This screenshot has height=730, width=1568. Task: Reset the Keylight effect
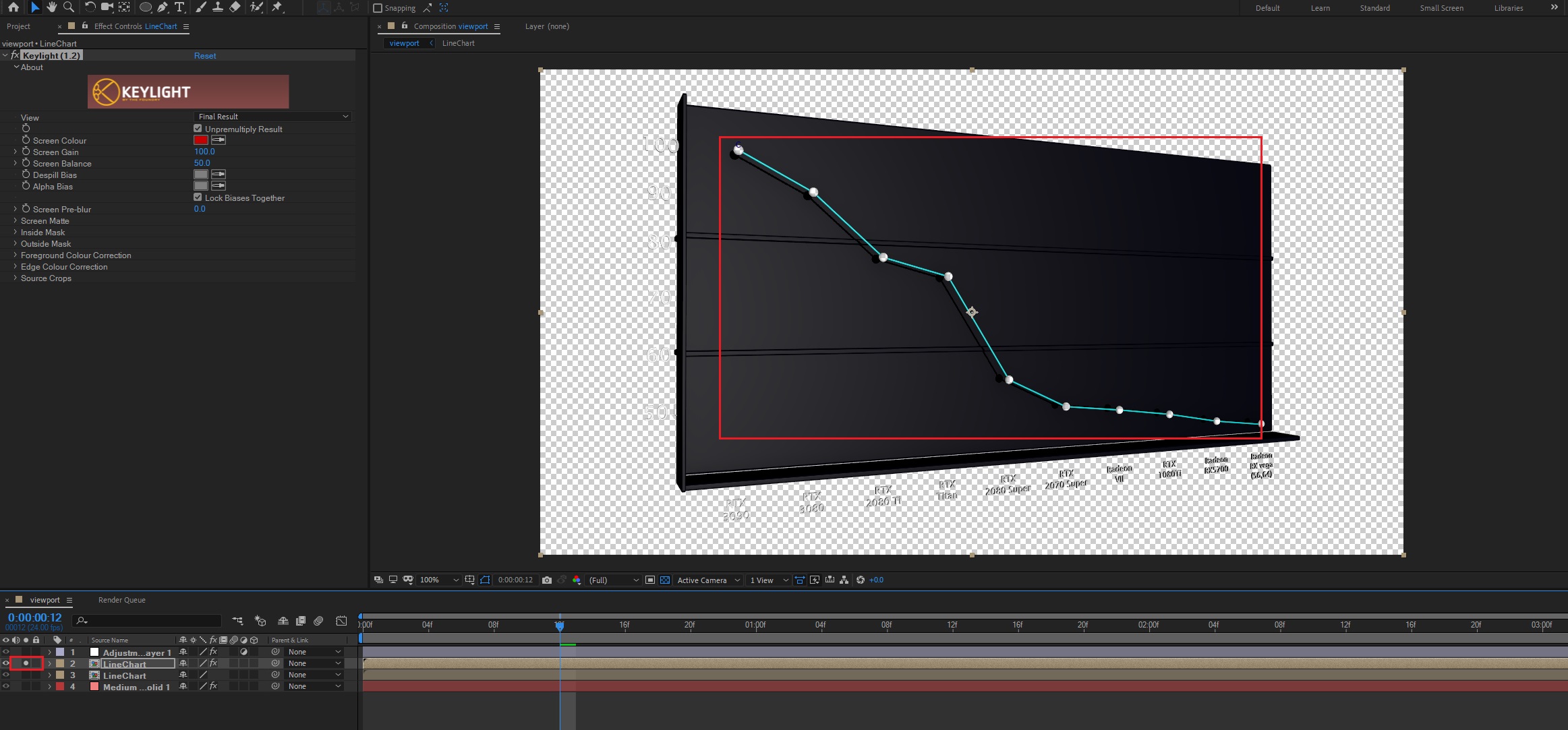[x=205, y=56]
